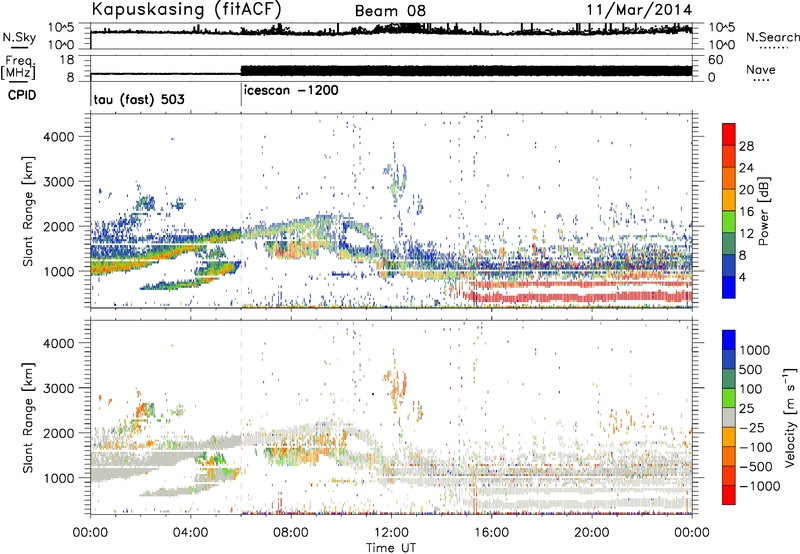
Task: Click the '1000' Velocity colorbar tick
Action: tap(755, 350)
